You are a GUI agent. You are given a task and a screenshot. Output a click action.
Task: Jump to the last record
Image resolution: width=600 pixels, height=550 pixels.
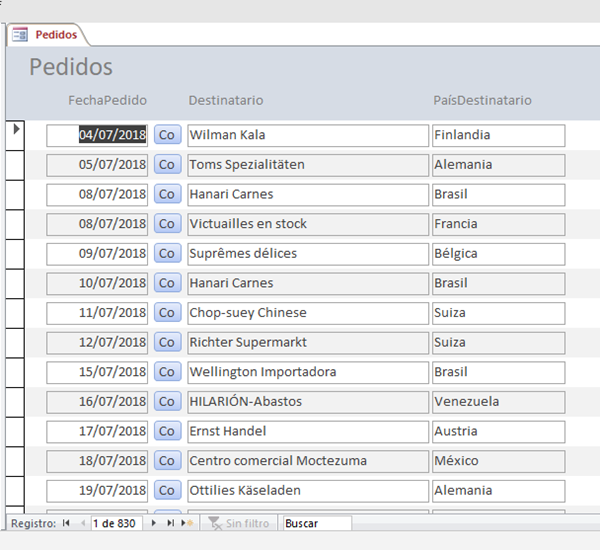(x=170, y=523)
